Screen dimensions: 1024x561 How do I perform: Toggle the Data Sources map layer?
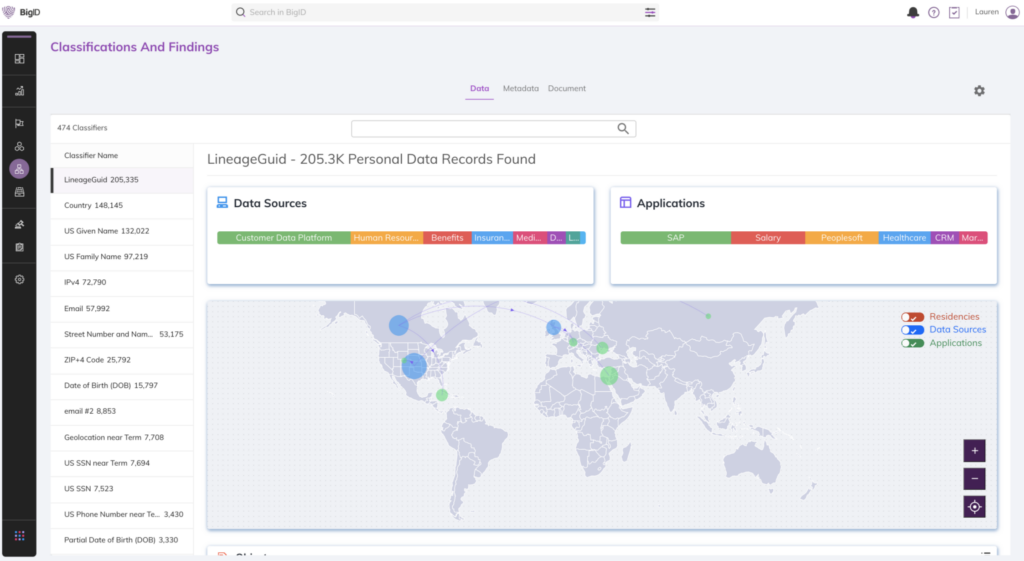(x=911, y=330)
